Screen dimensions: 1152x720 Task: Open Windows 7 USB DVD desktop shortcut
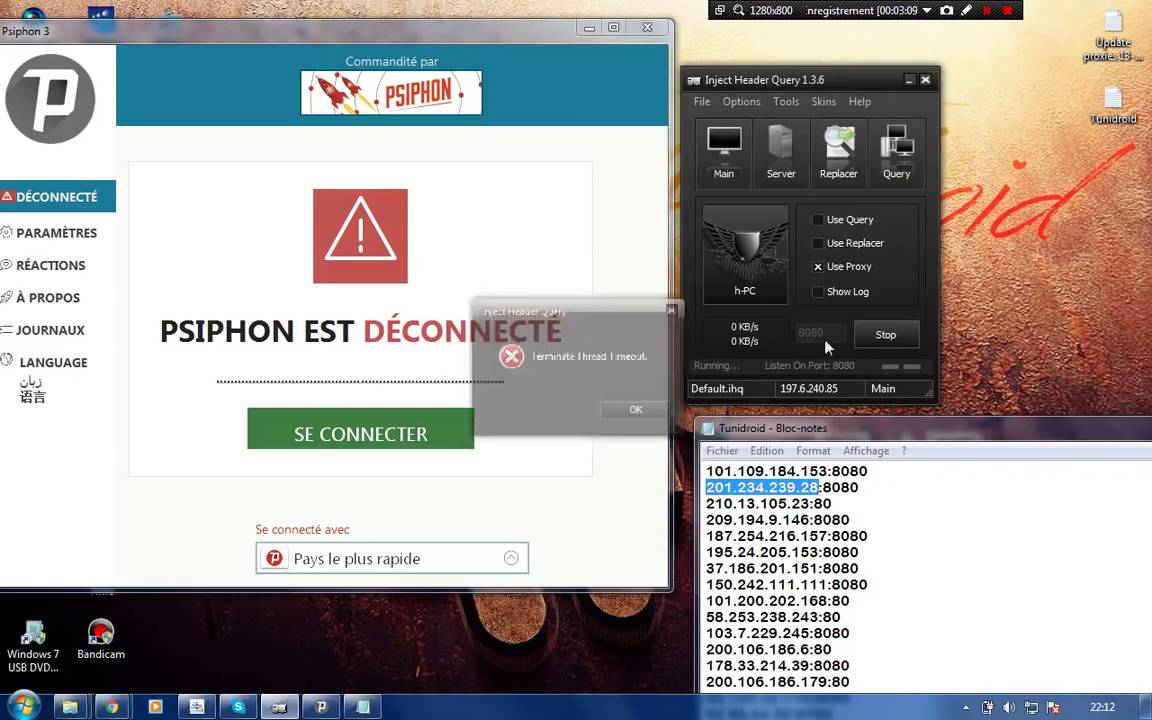[33, 647]
